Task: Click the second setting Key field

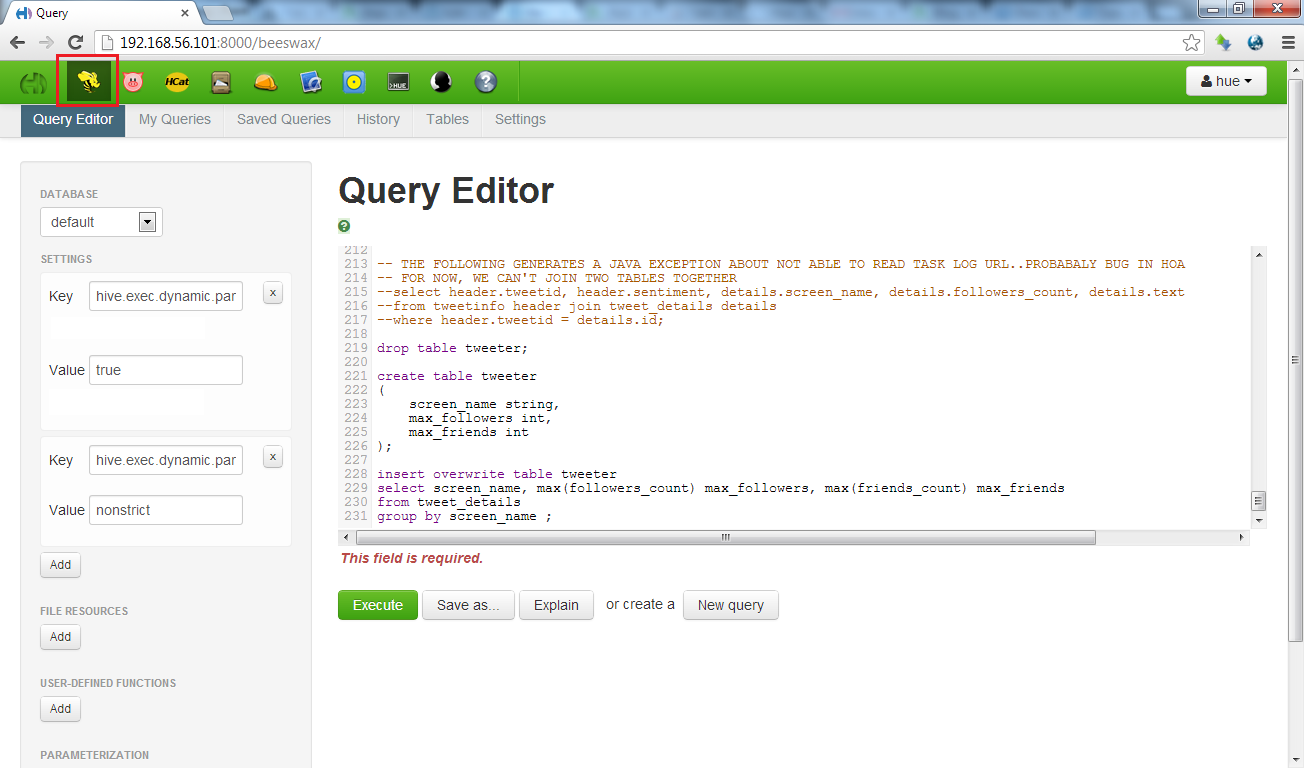Action: point(166,460)
